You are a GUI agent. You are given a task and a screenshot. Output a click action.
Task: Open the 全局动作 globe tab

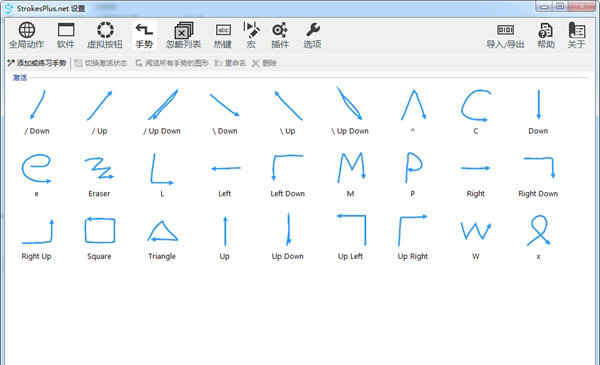(x=26, y=35)
